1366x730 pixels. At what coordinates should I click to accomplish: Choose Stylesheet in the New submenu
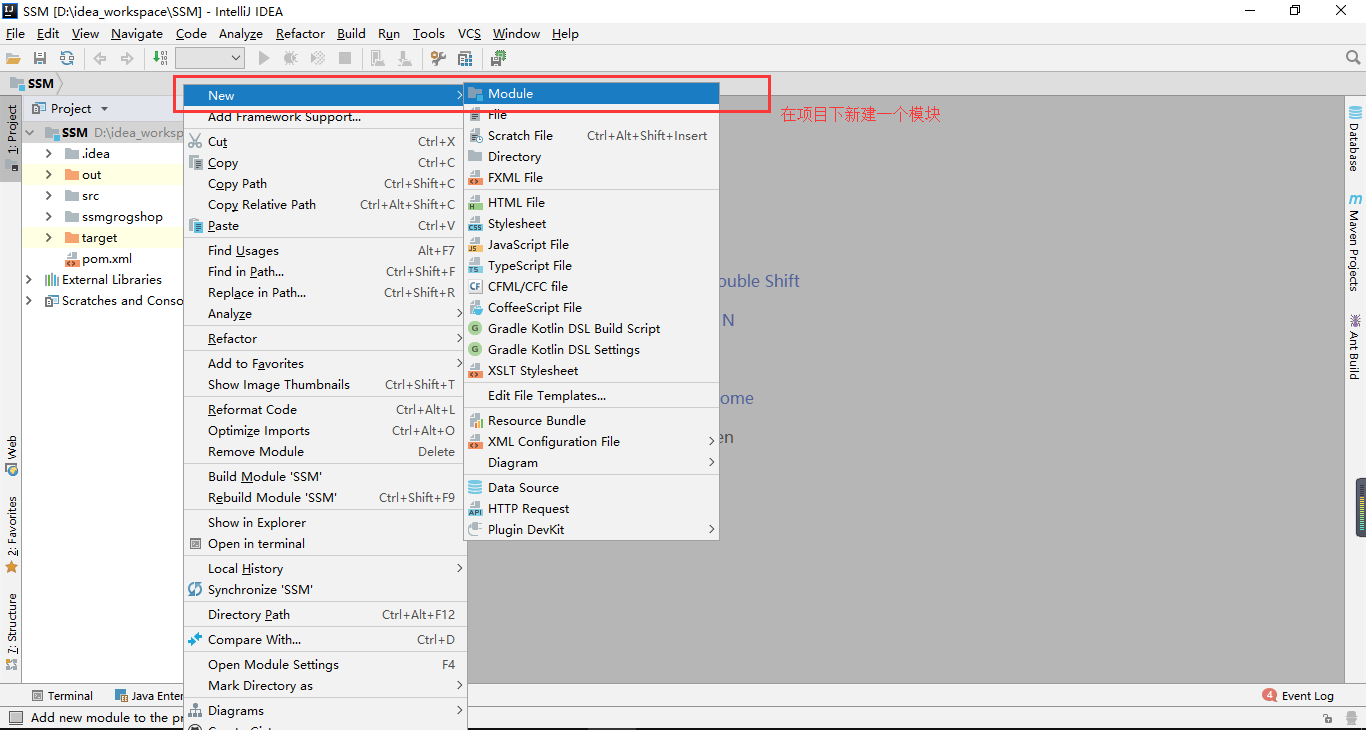[592, 224]
